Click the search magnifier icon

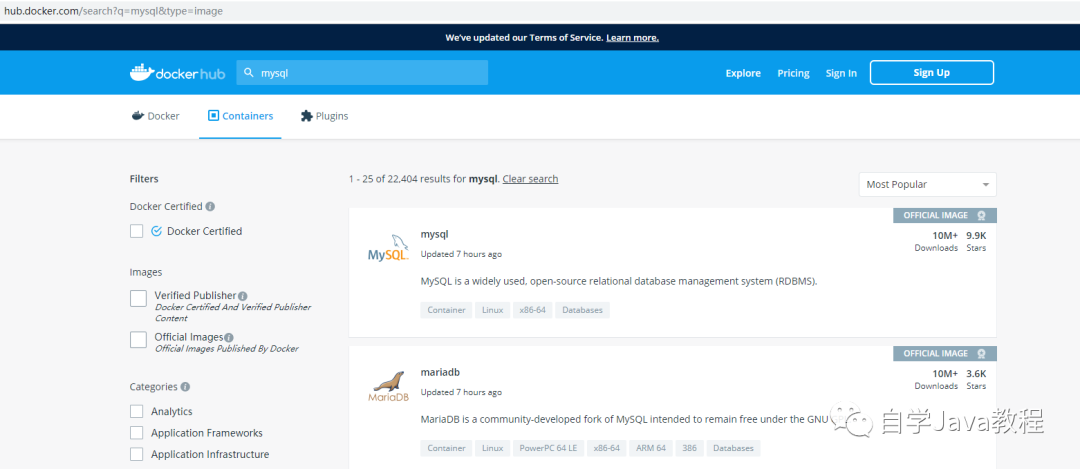[249, 72]
